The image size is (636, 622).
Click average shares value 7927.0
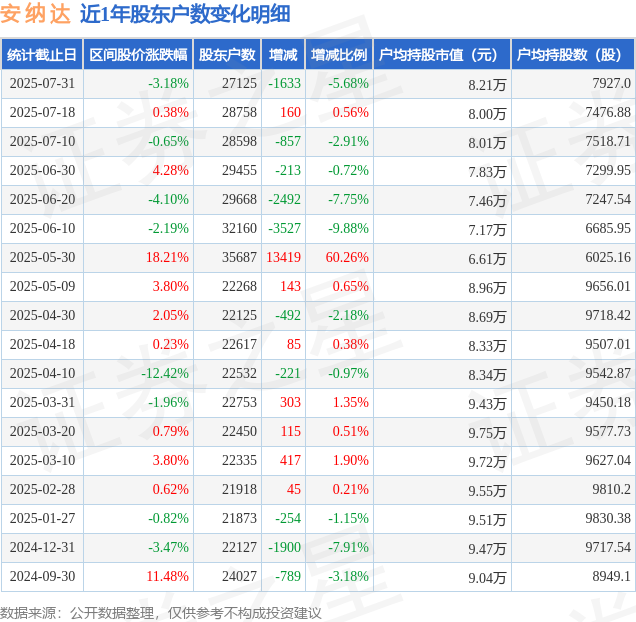pos(611,83)
